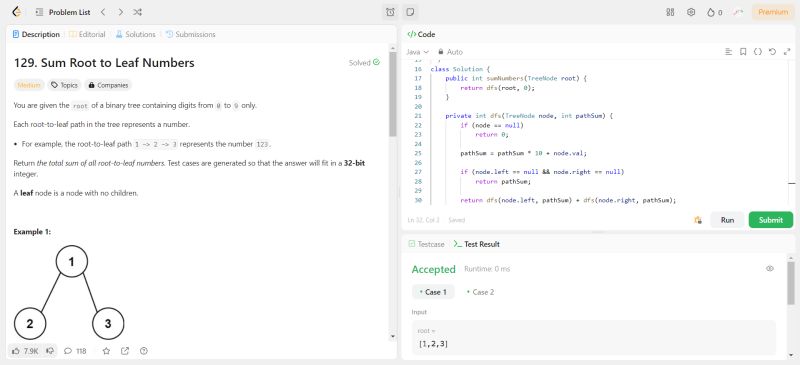Screen dimensions: 800x365
Task: Click the 'Ln 32, Col 2' status text
Action: 423,220
